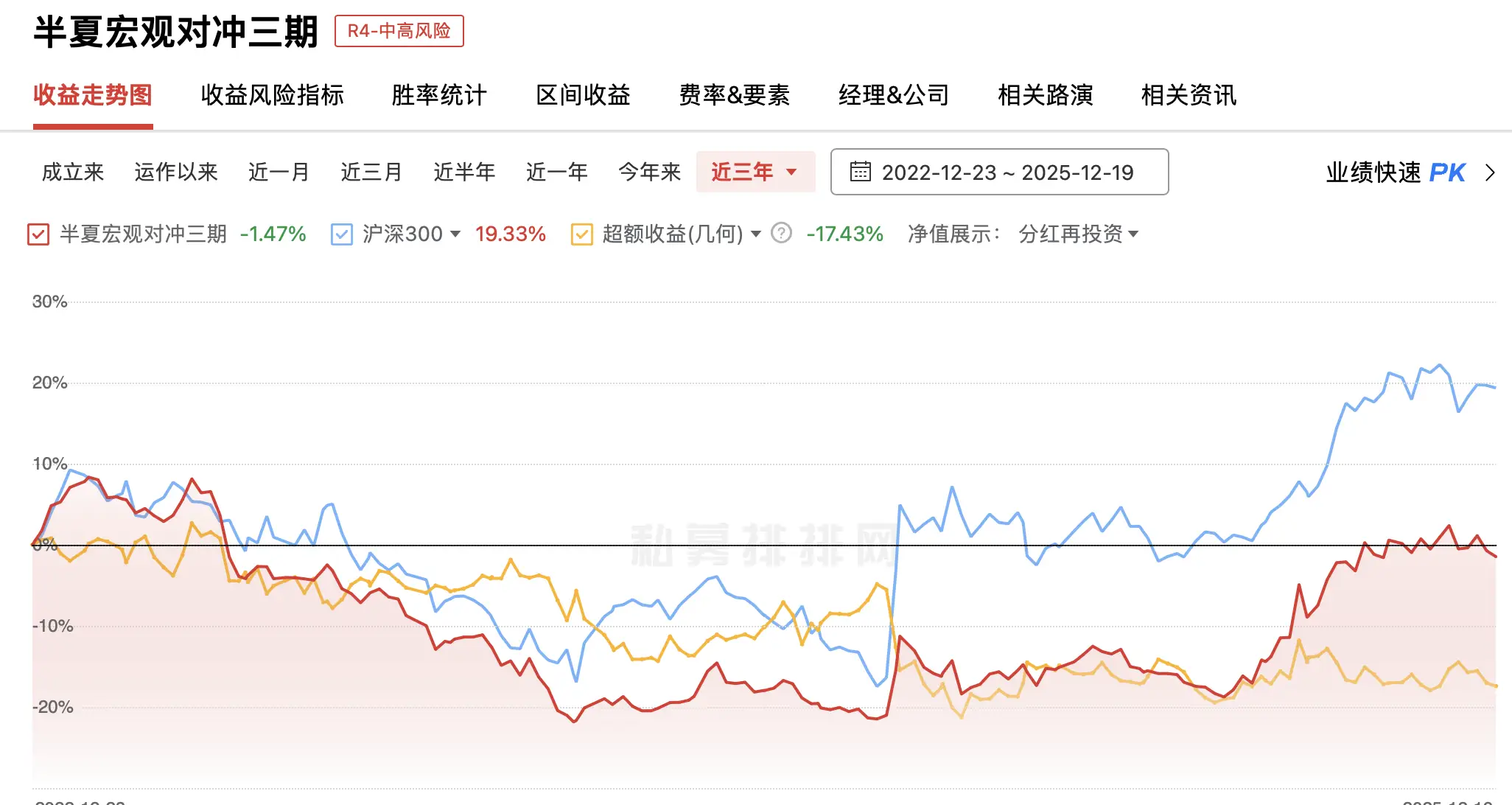Uncheck the 沪深300 index line

click(341, 234)
